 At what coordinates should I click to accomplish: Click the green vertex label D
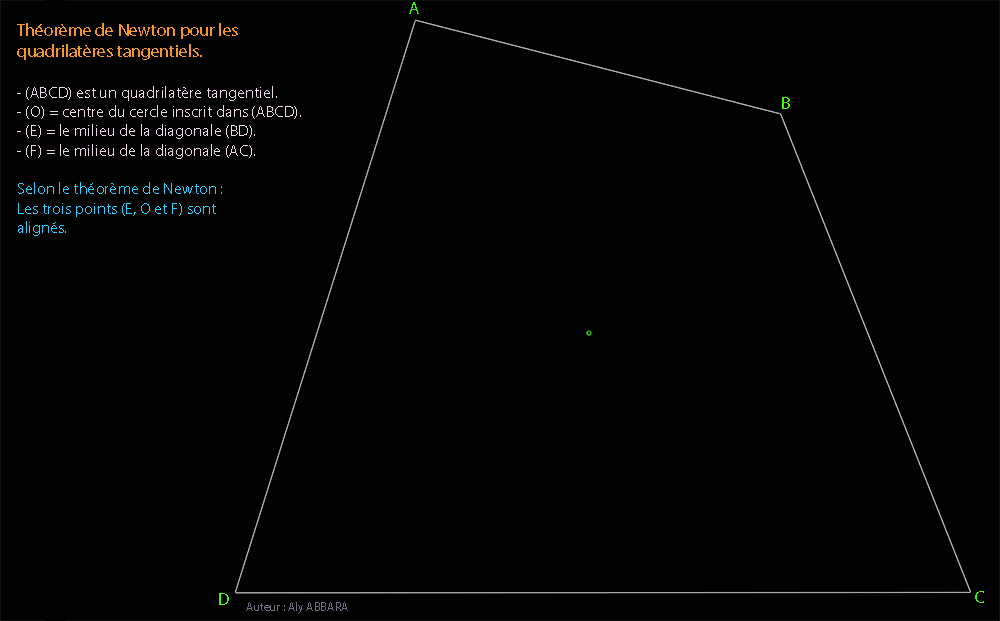[223, 600]
